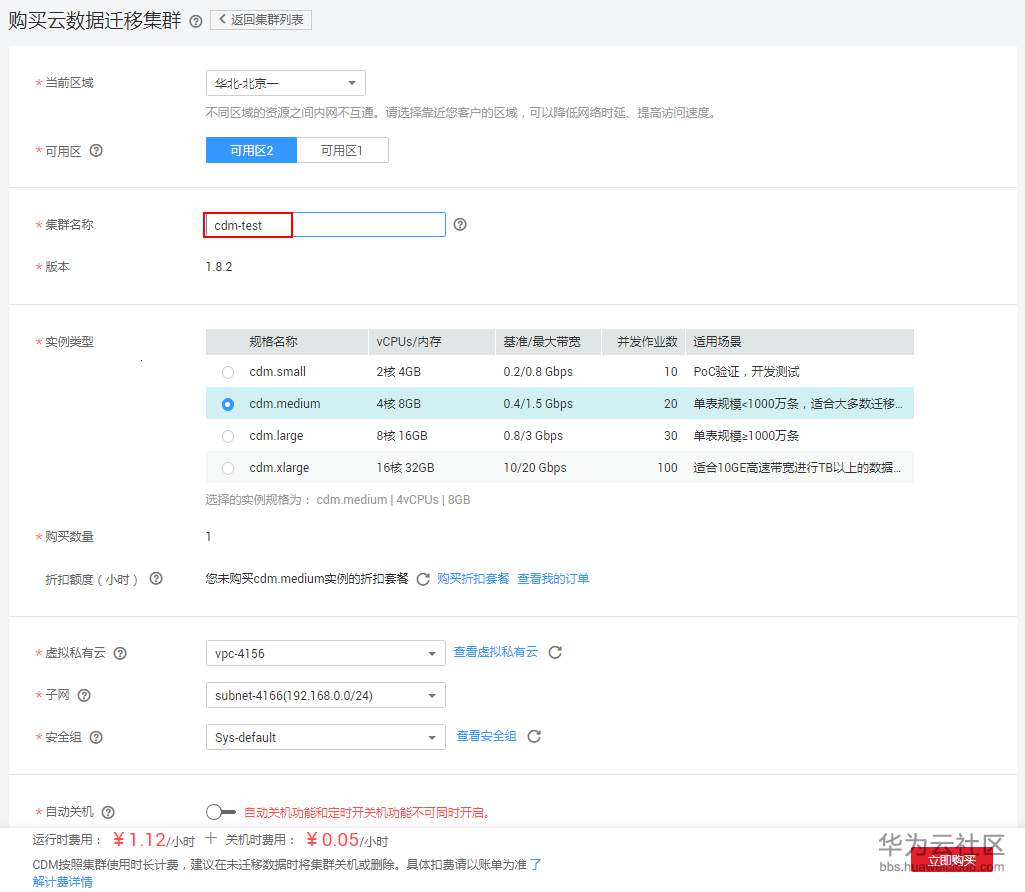This screenshot has width=1025, height=892.
Task: Click the 0.4/1.5 Gbps bandwidth cell
Action: click(538, 404)
